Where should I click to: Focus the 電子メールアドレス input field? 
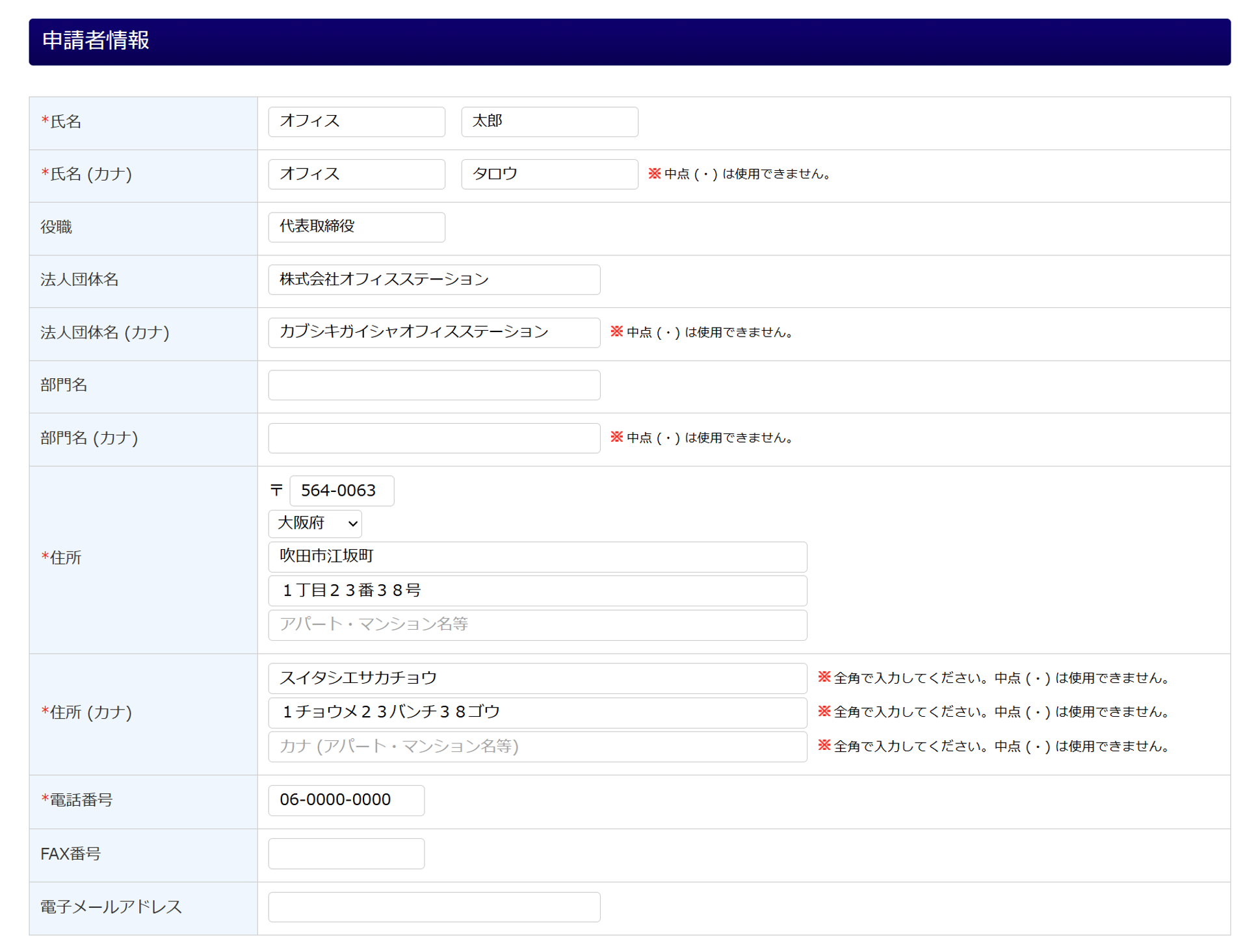click(434, 907)
